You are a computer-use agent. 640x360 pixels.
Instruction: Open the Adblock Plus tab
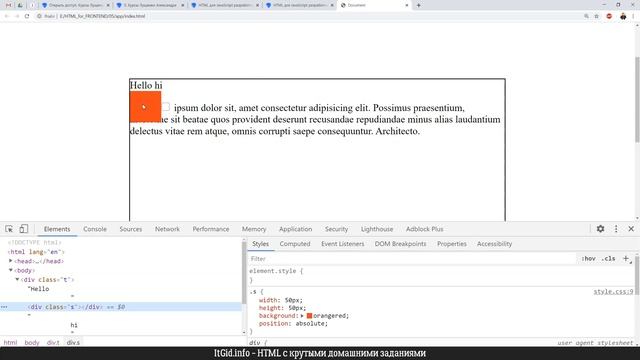[x=424, y=229]
